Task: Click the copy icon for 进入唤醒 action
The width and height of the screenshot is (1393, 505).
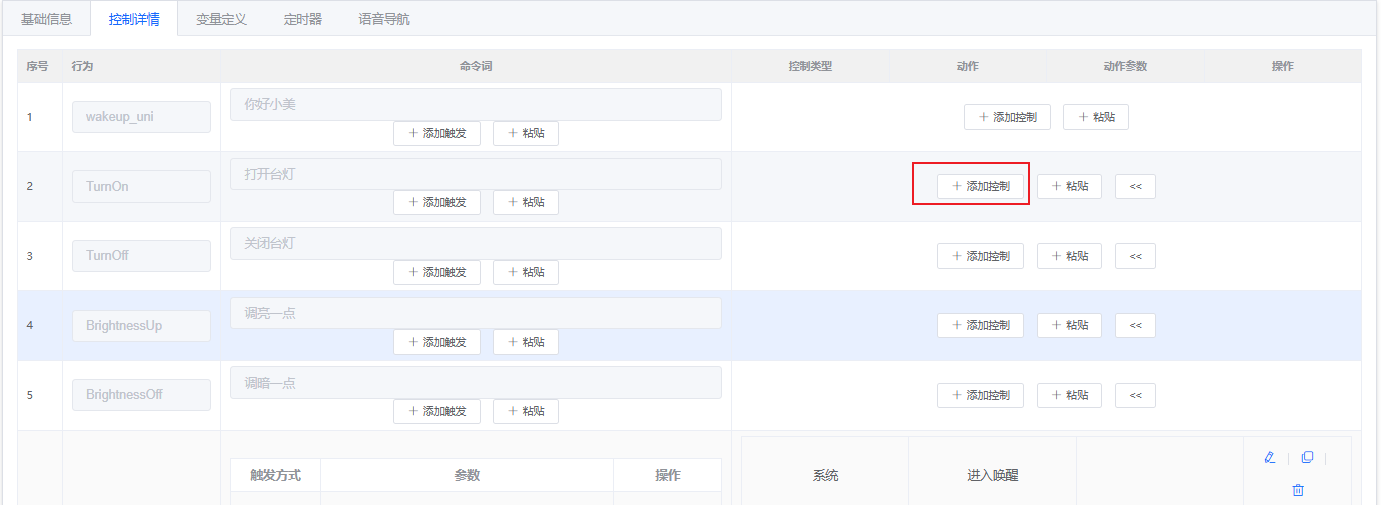Action: tap(1307, 458)
